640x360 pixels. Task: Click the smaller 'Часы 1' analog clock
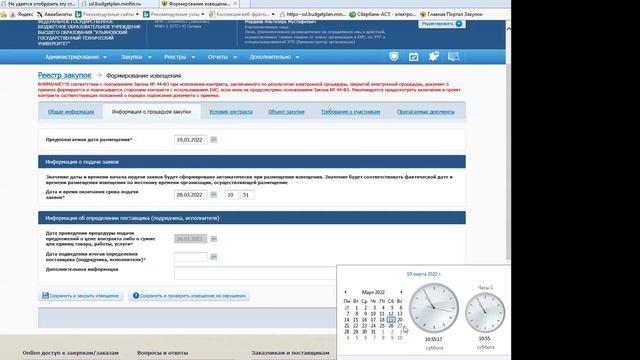click(x=484, y=312)
